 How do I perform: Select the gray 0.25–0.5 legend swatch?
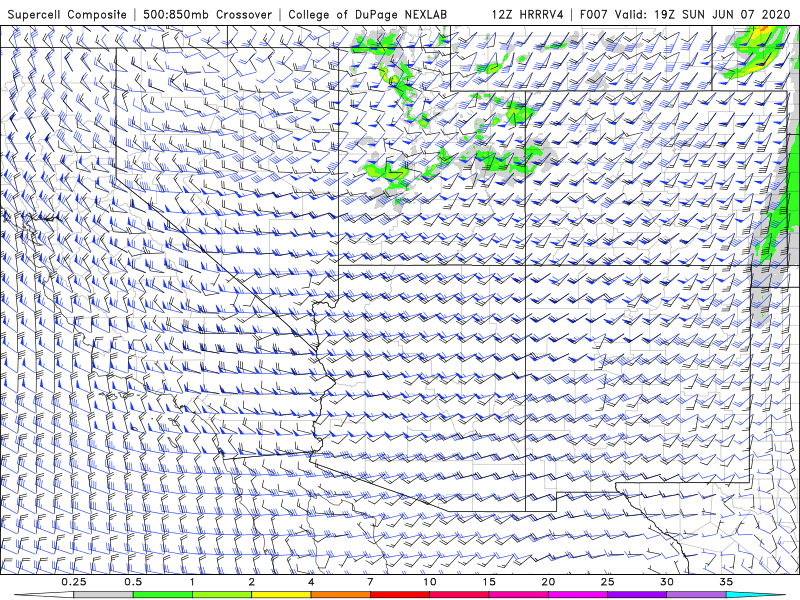point(104,595)
